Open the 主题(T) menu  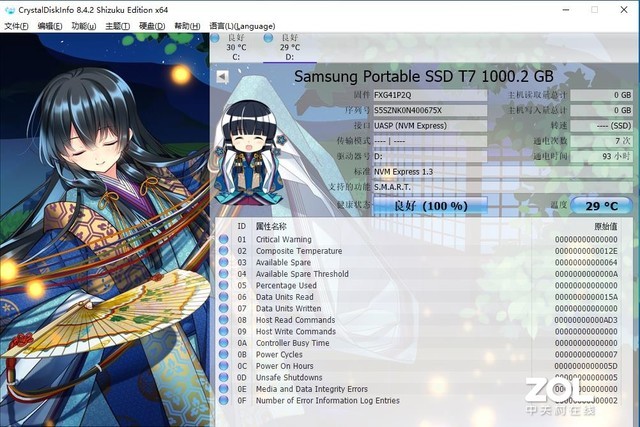[118, 26]
